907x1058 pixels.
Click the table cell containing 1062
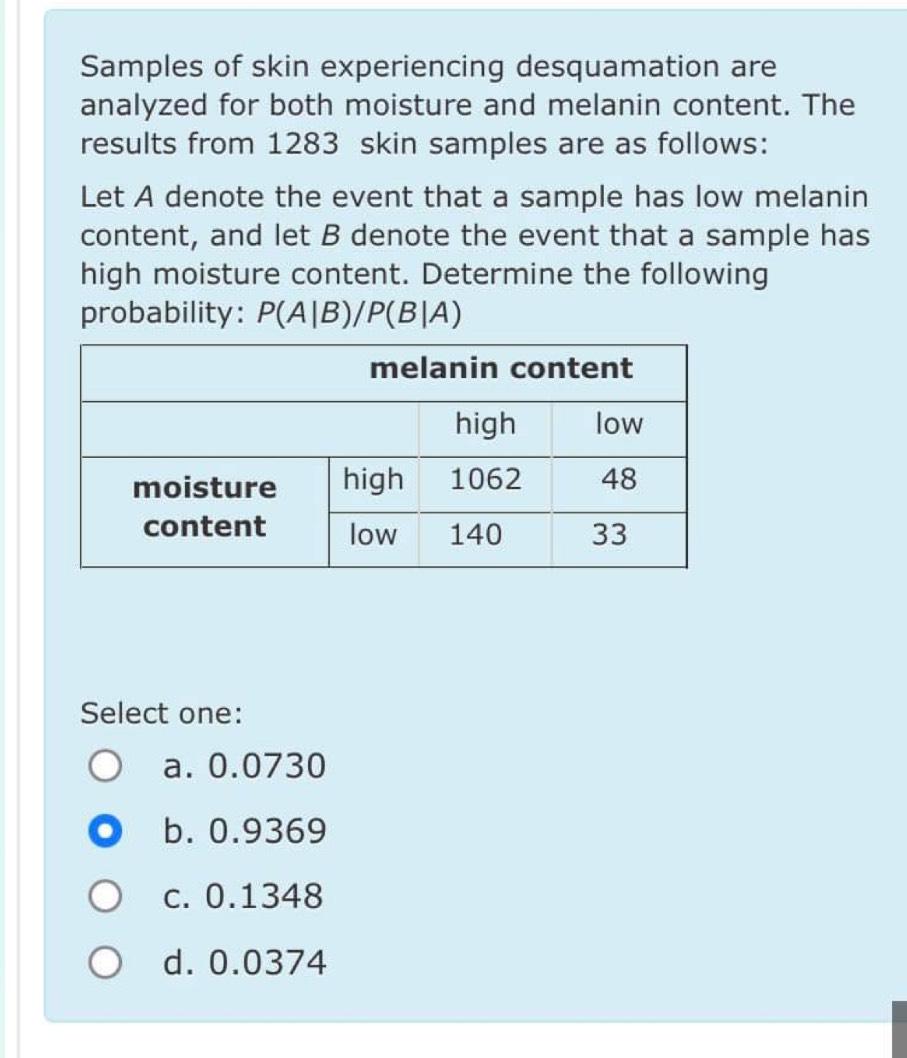(484, 480)
